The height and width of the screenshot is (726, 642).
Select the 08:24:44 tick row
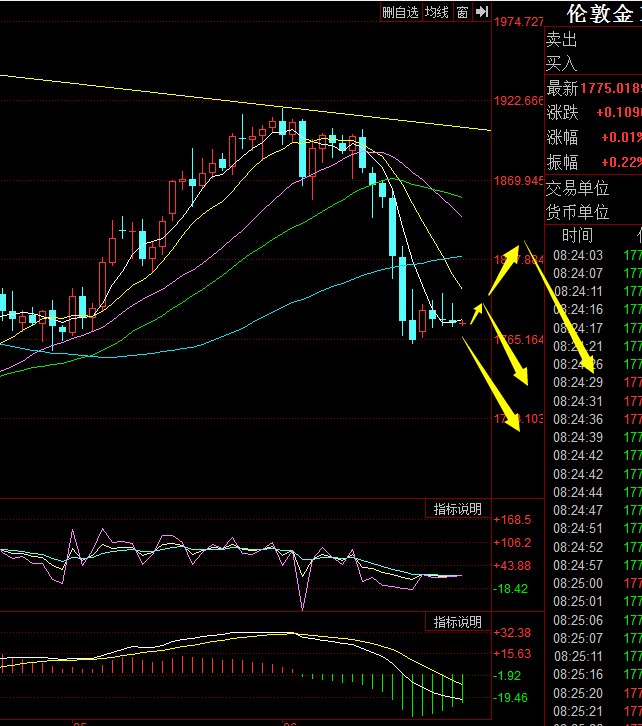coord(594,492)
